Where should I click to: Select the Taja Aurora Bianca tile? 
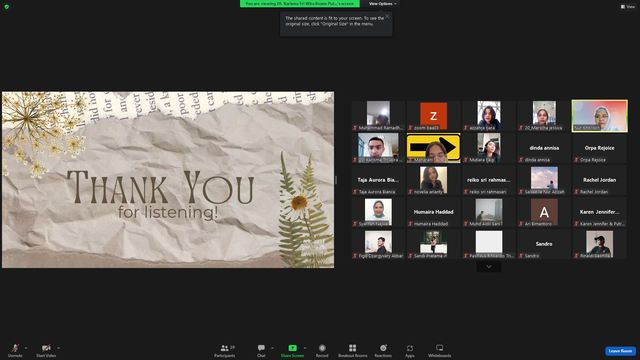(378, 180)
